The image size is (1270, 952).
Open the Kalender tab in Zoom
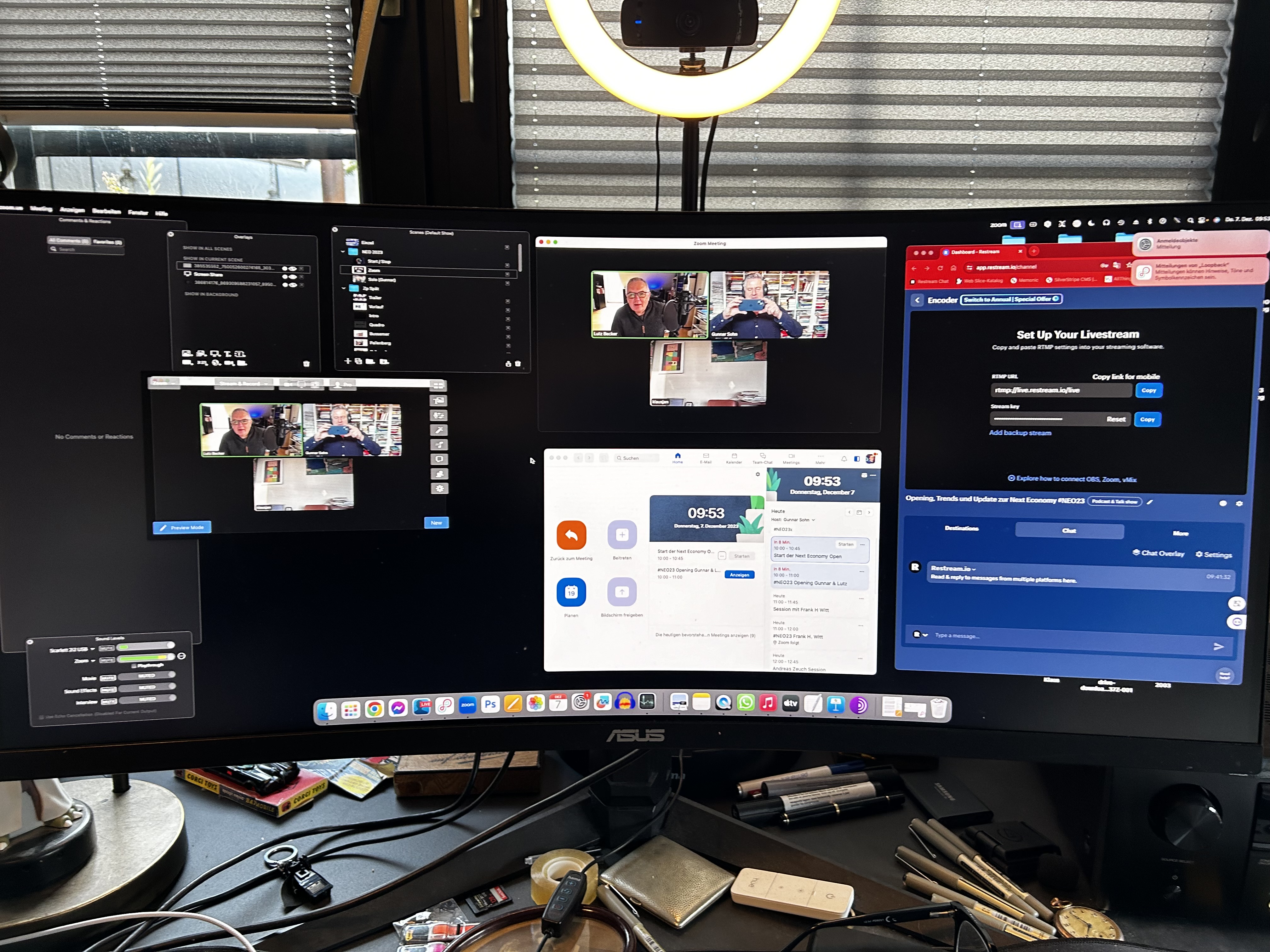[x=734, y=458]
